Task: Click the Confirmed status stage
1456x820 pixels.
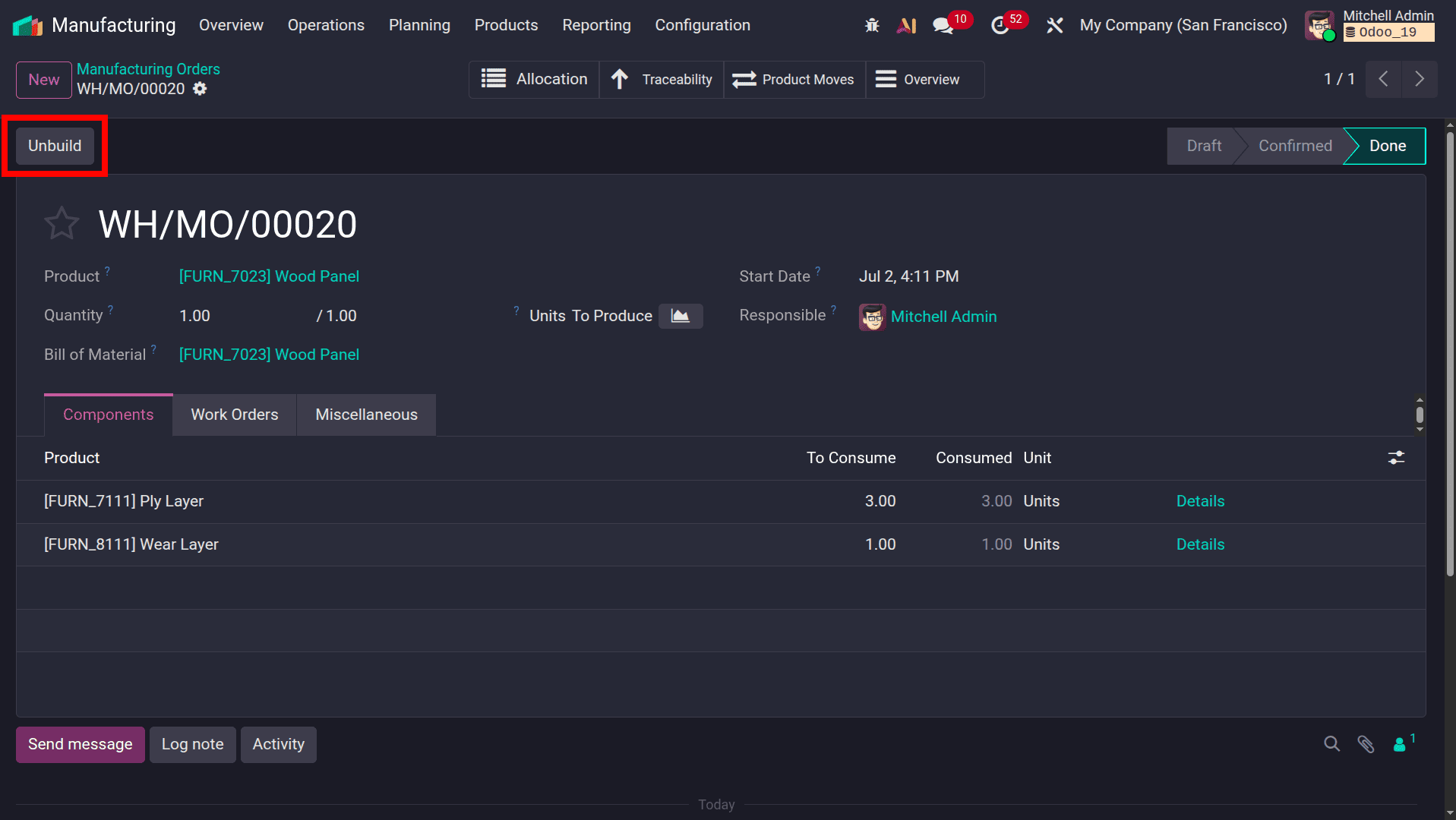Action: click(x=1295, y=146)
